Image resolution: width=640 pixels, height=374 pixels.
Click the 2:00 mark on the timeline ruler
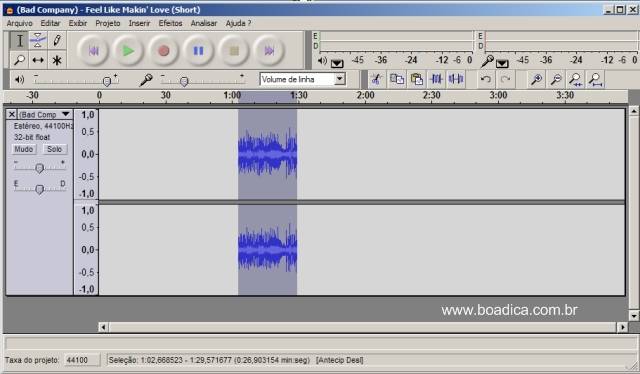click(x=365, y=95)
